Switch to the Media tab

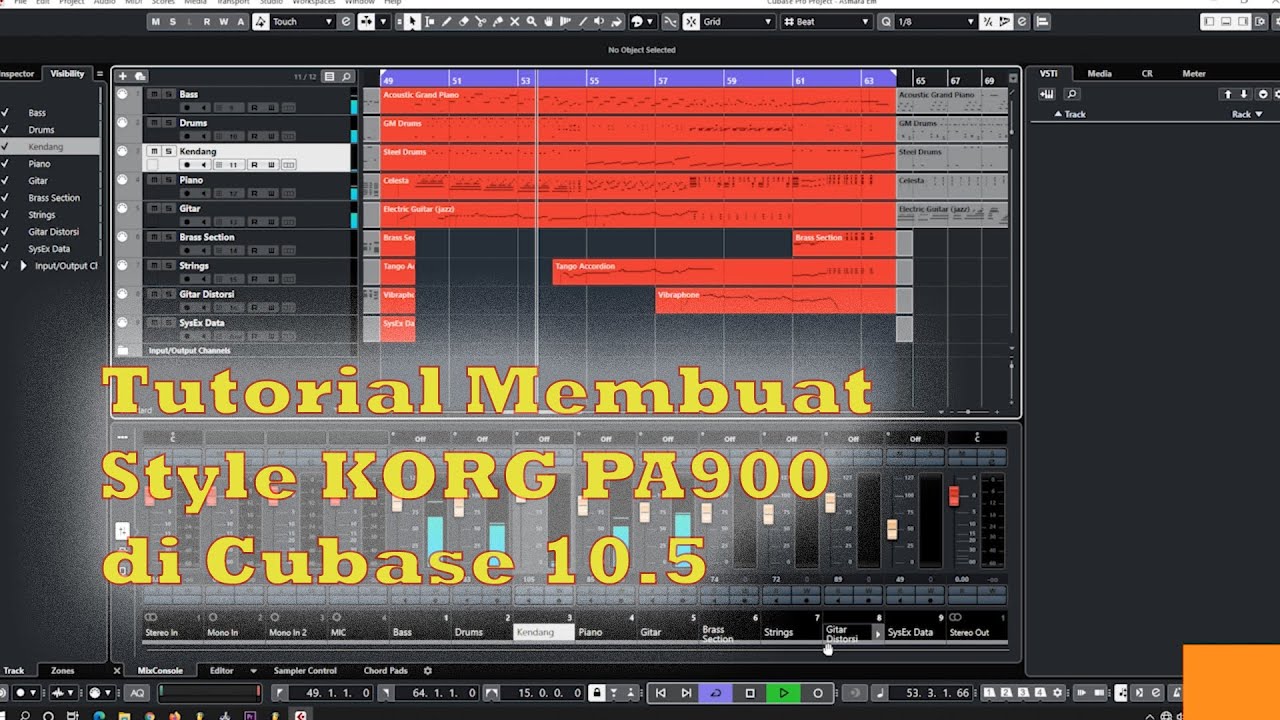[x=1099, y=73]
